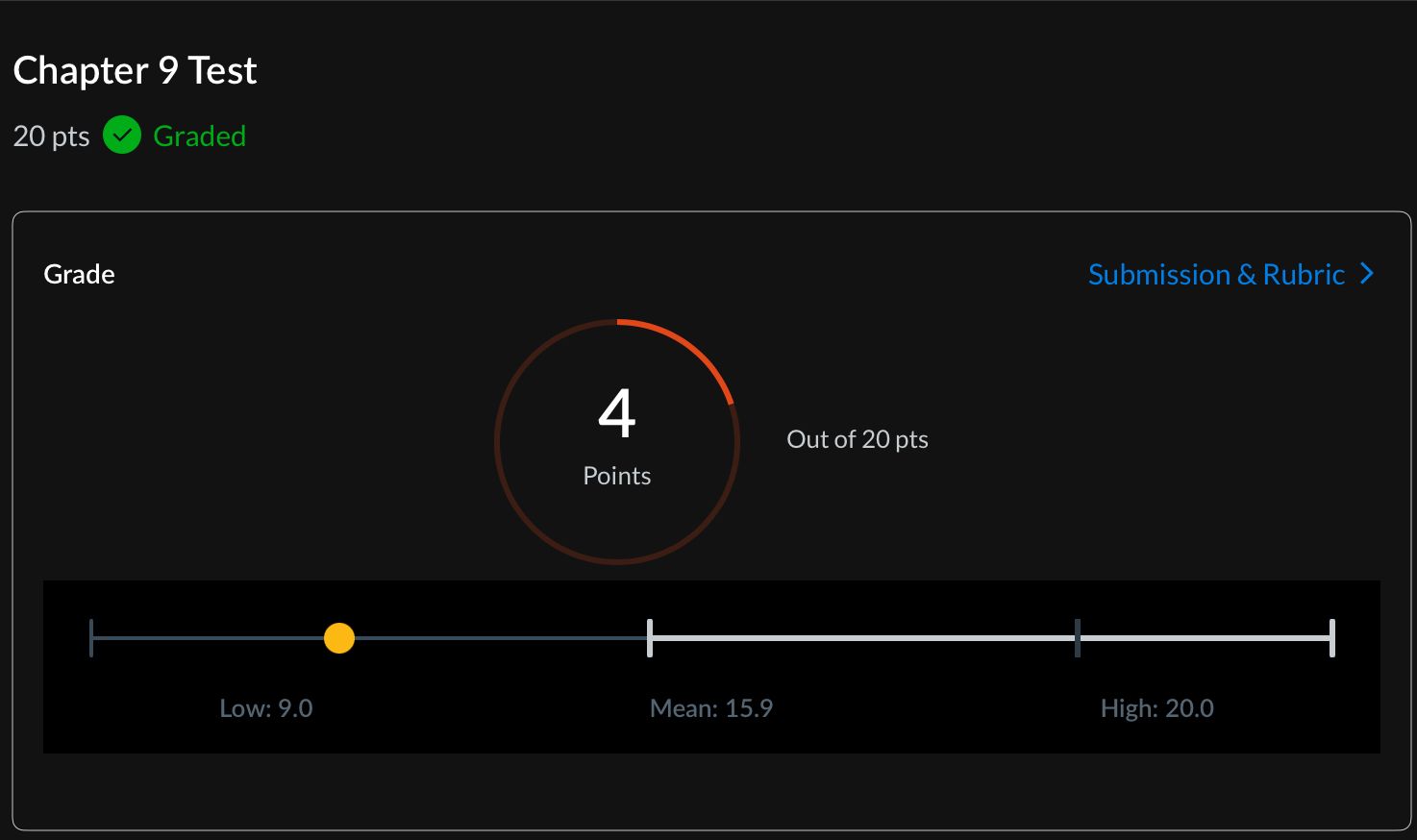Click the green Graded checkmark icon
1417x840 pixels.
122,136
